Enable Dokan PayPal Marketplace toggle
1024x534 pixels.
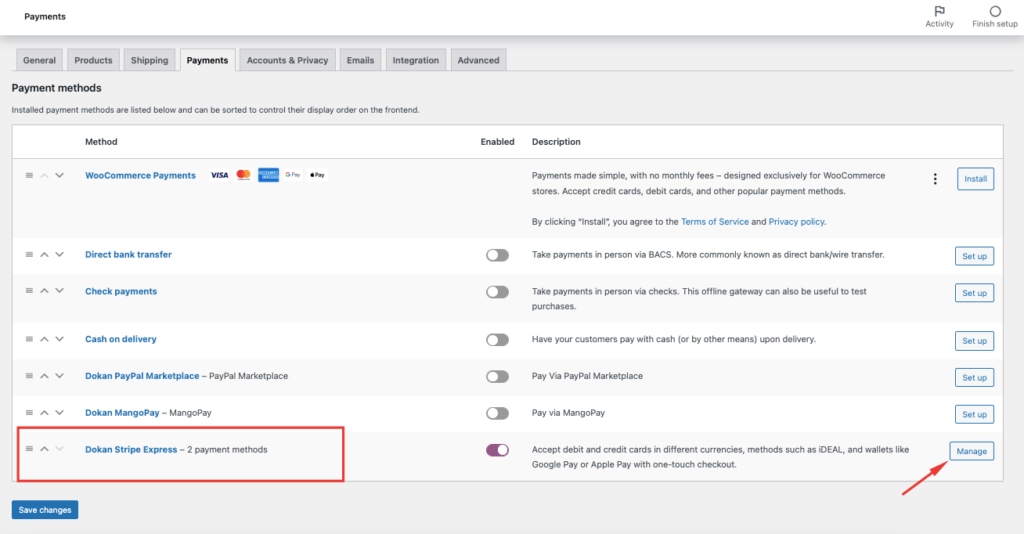point(497,377)
